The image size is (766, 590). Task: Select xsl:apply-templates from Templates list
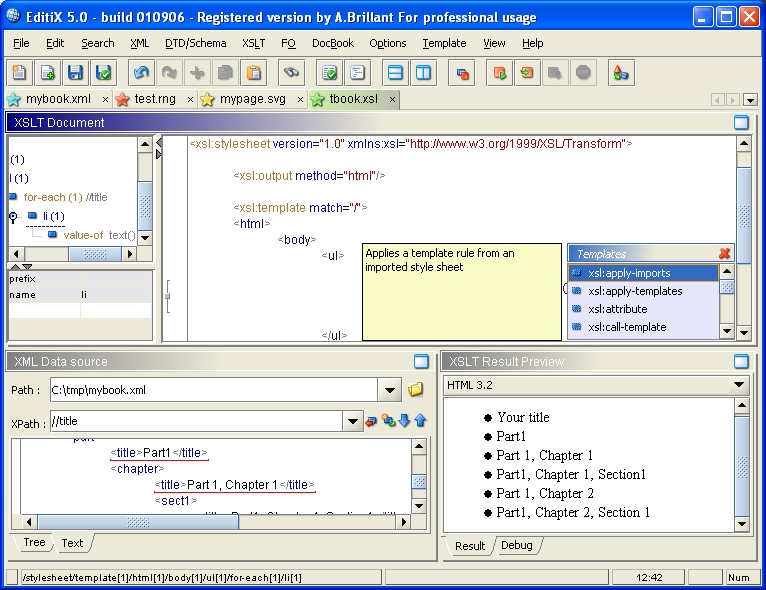coord(643,291)
